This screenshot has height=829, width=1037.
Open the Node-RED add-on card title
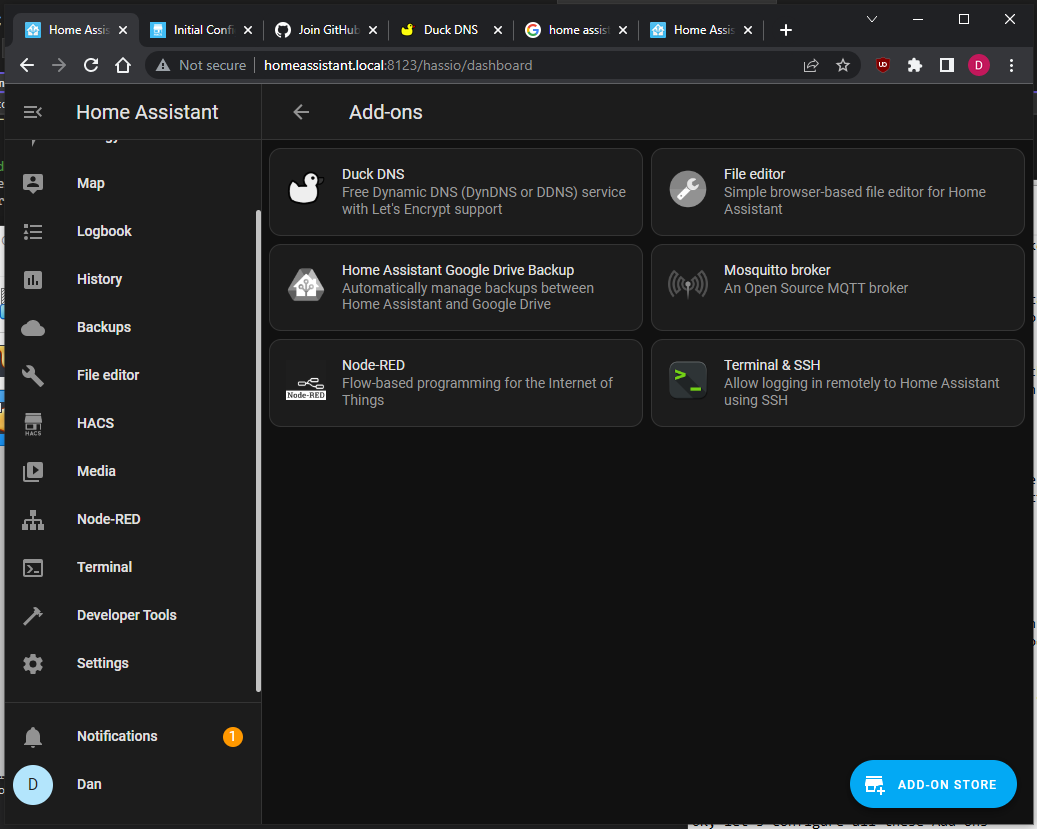[x=373, y=365]
